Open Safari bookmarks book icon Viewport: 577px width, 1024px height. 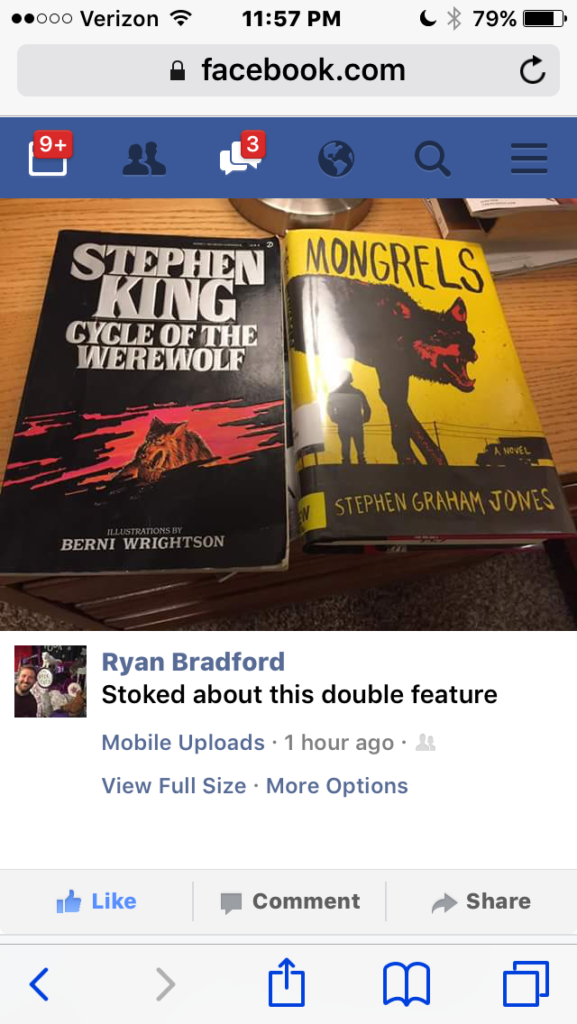point(406,985)
